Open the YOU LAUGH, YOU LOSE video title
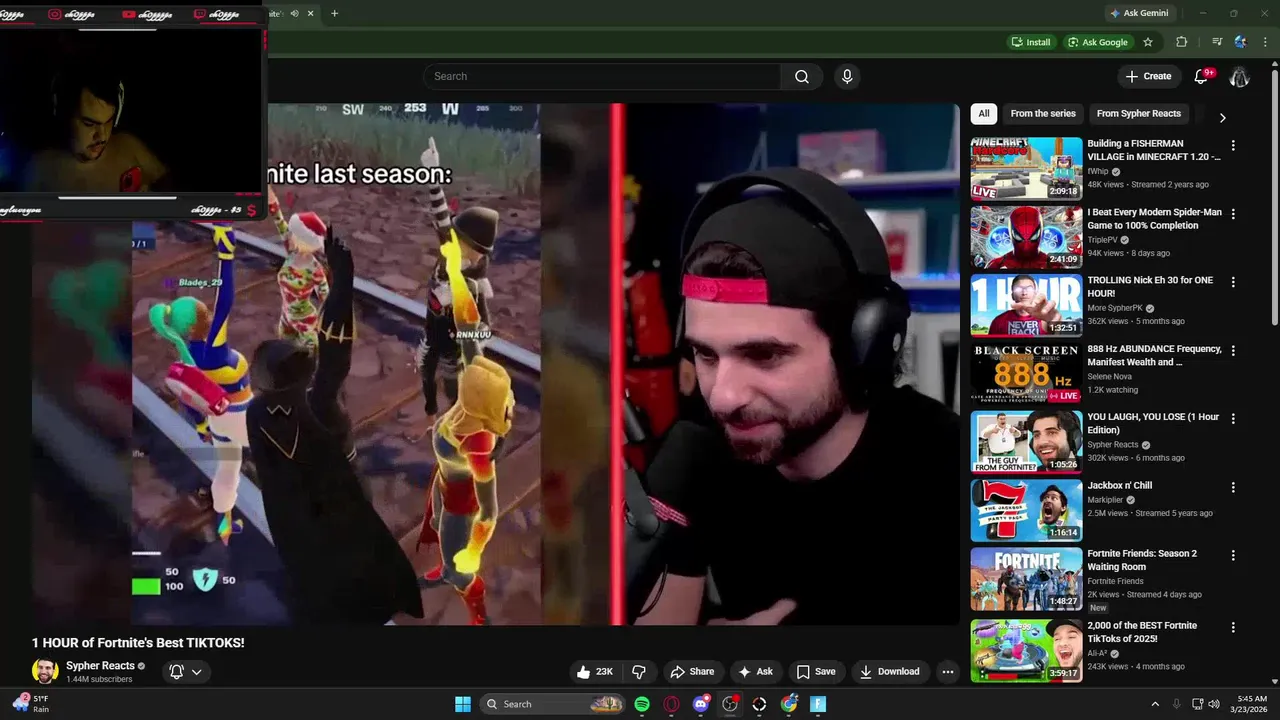The height and width of the screenshot is (720, 1280). pos(1153,424)
